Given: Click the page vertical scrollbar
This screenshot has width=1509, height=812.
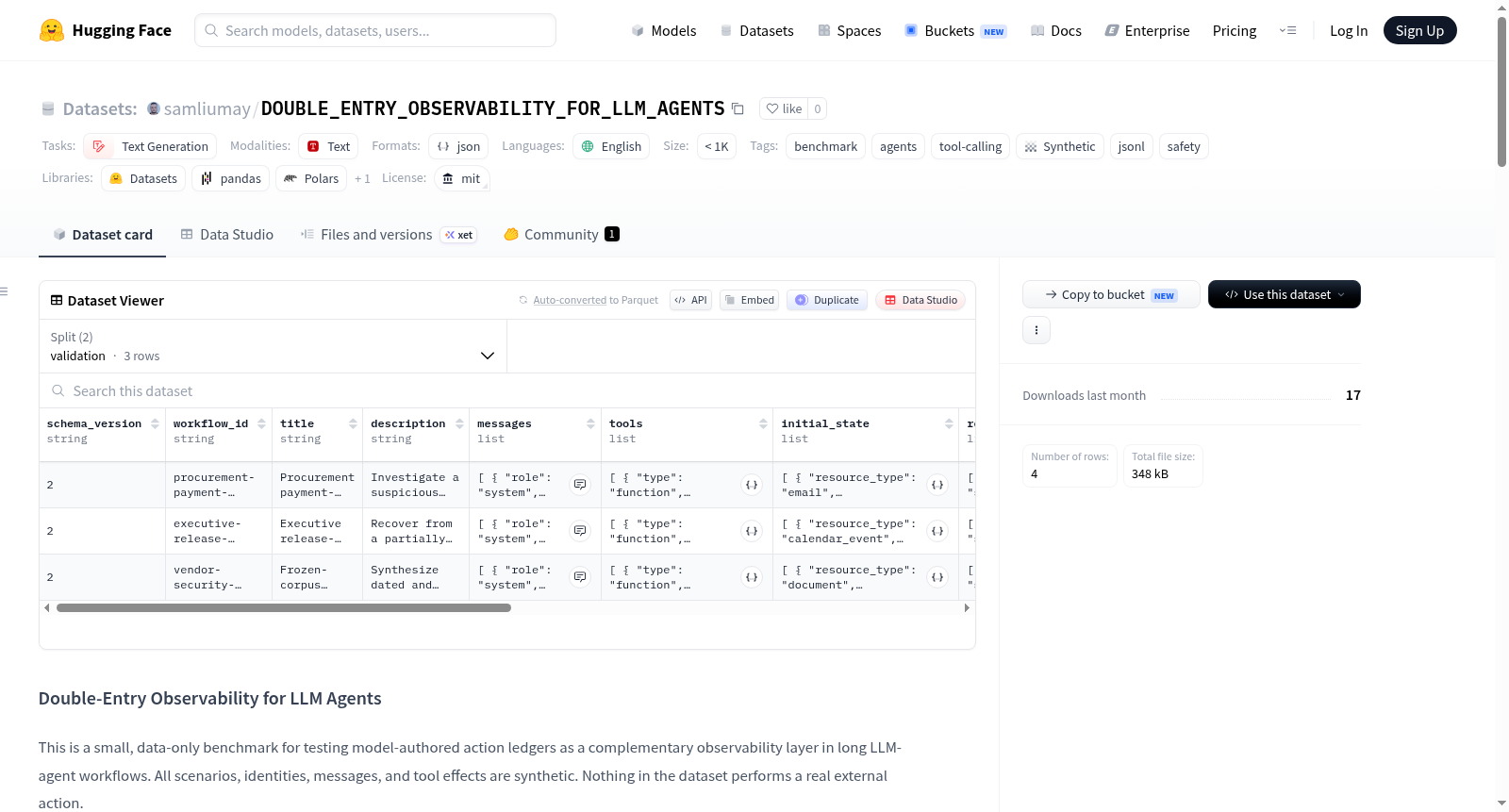Looking at the screenshot, I should coord(1501,91).
